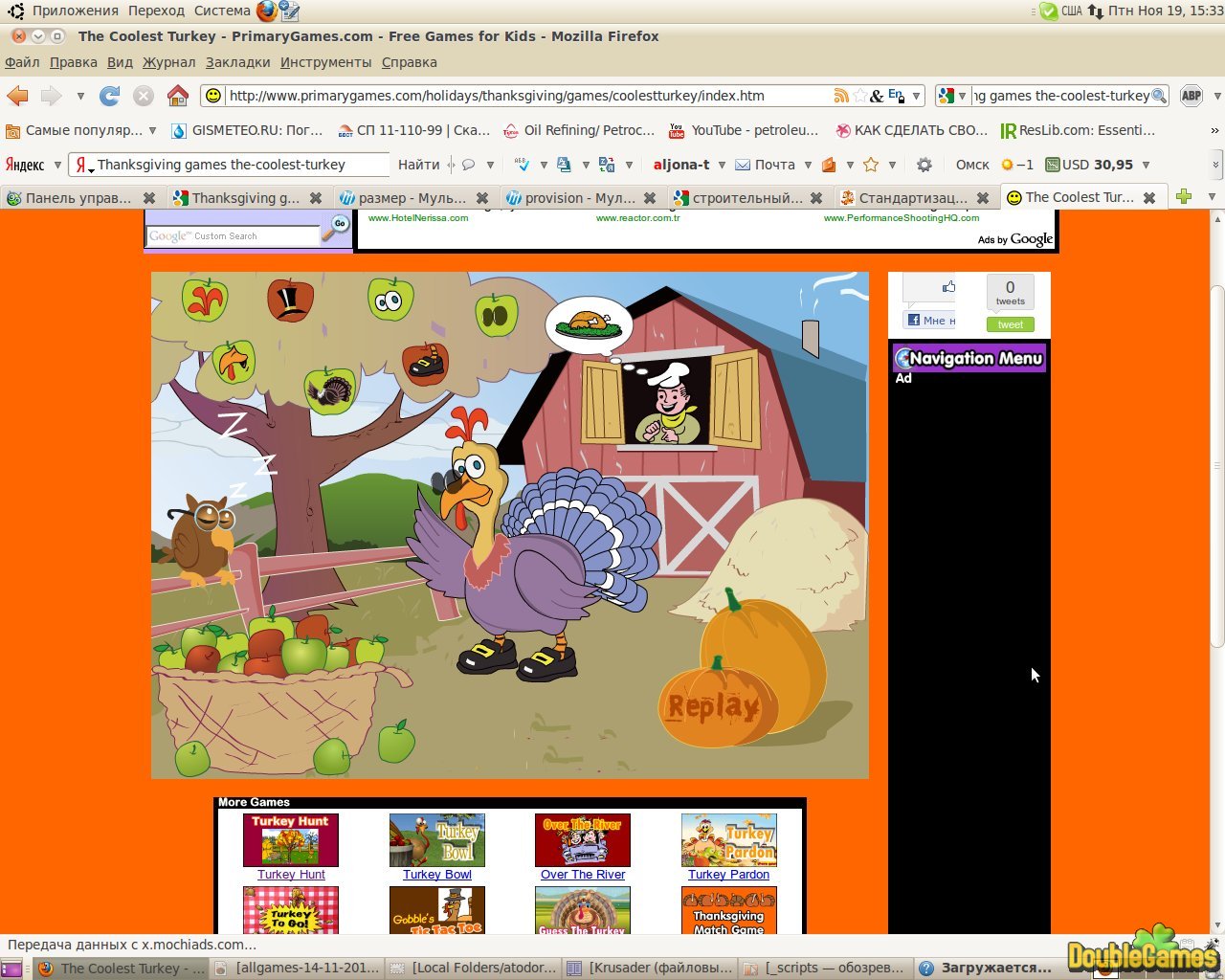Open the Инструменты menu

pyautogui.click(x=325, y=62)
